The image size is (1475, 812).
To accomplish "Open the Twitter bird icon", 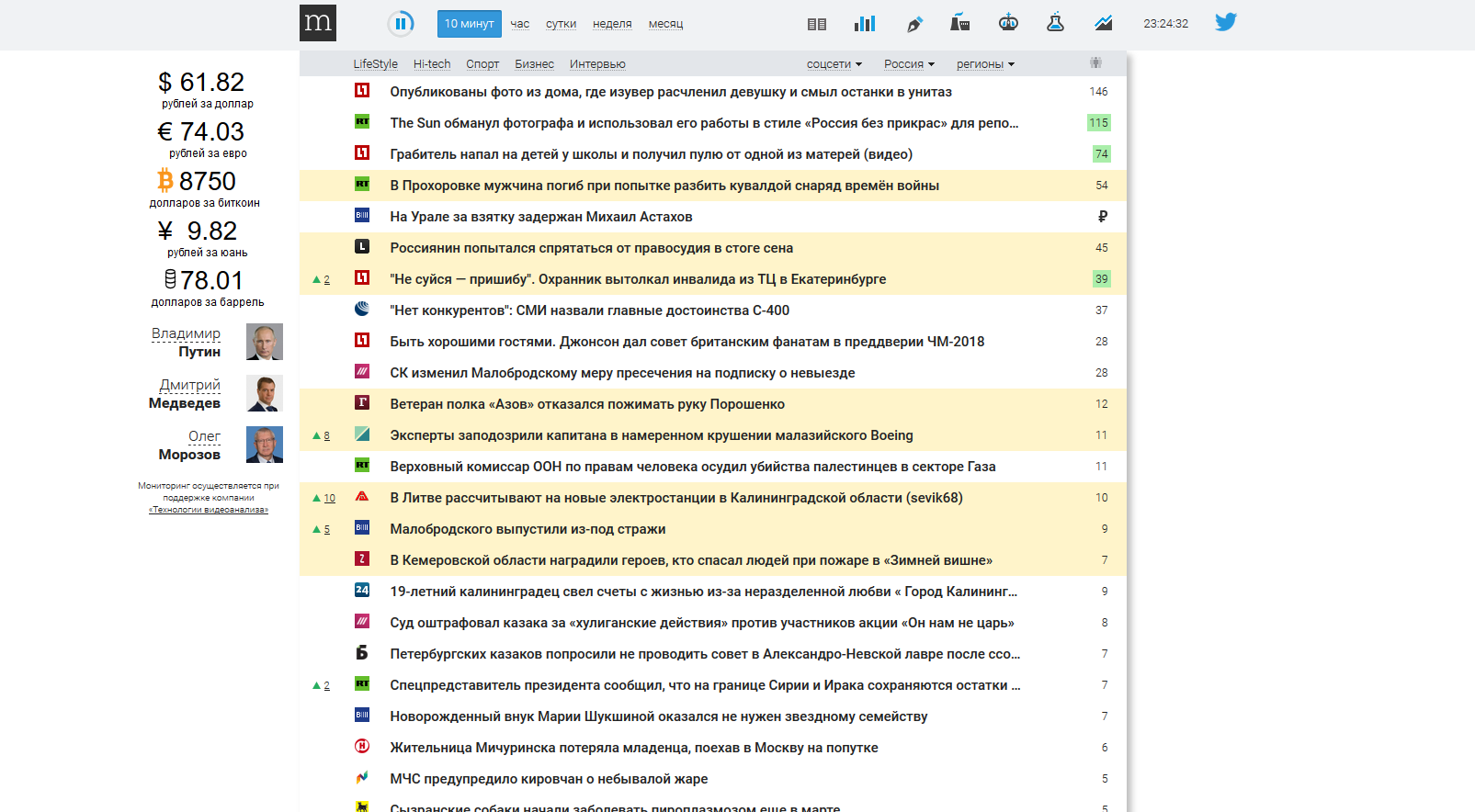I will pyautogui.click(x=1226, y=22).
